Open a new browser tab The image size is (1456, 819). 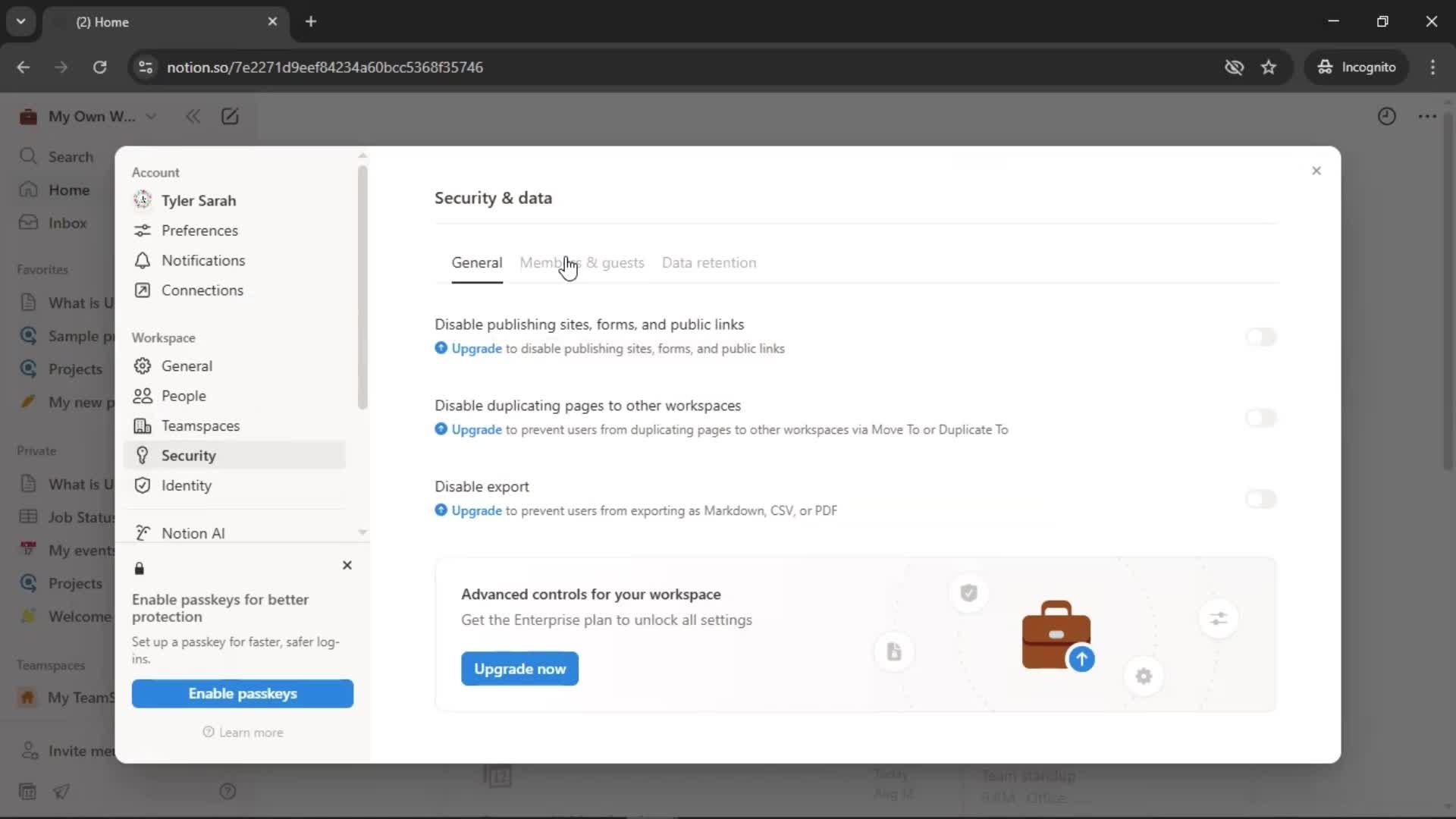click(x=311, y=21)
